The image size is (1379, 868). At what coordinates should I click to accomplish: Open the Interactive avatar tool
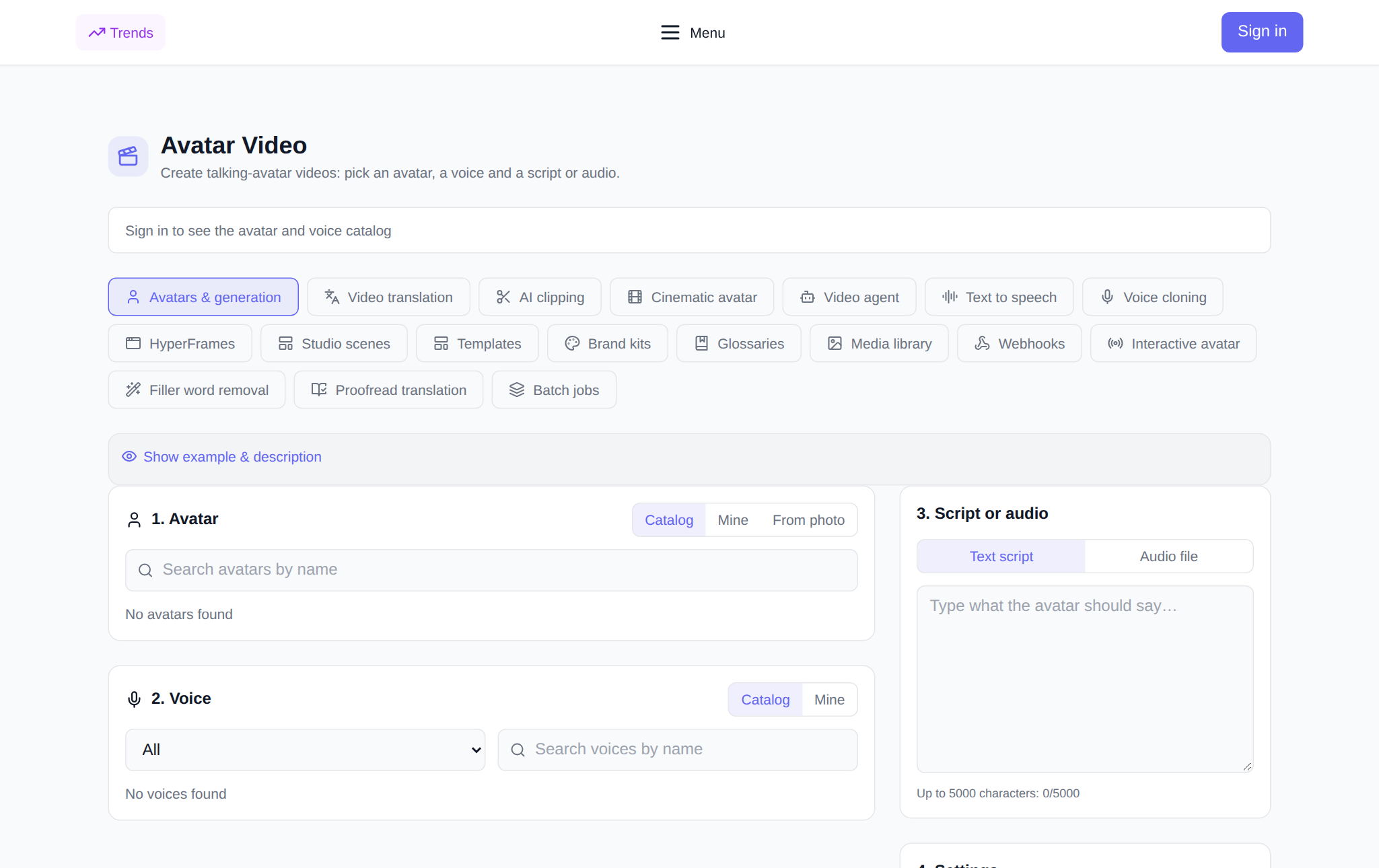click(x=1173, y=343)
